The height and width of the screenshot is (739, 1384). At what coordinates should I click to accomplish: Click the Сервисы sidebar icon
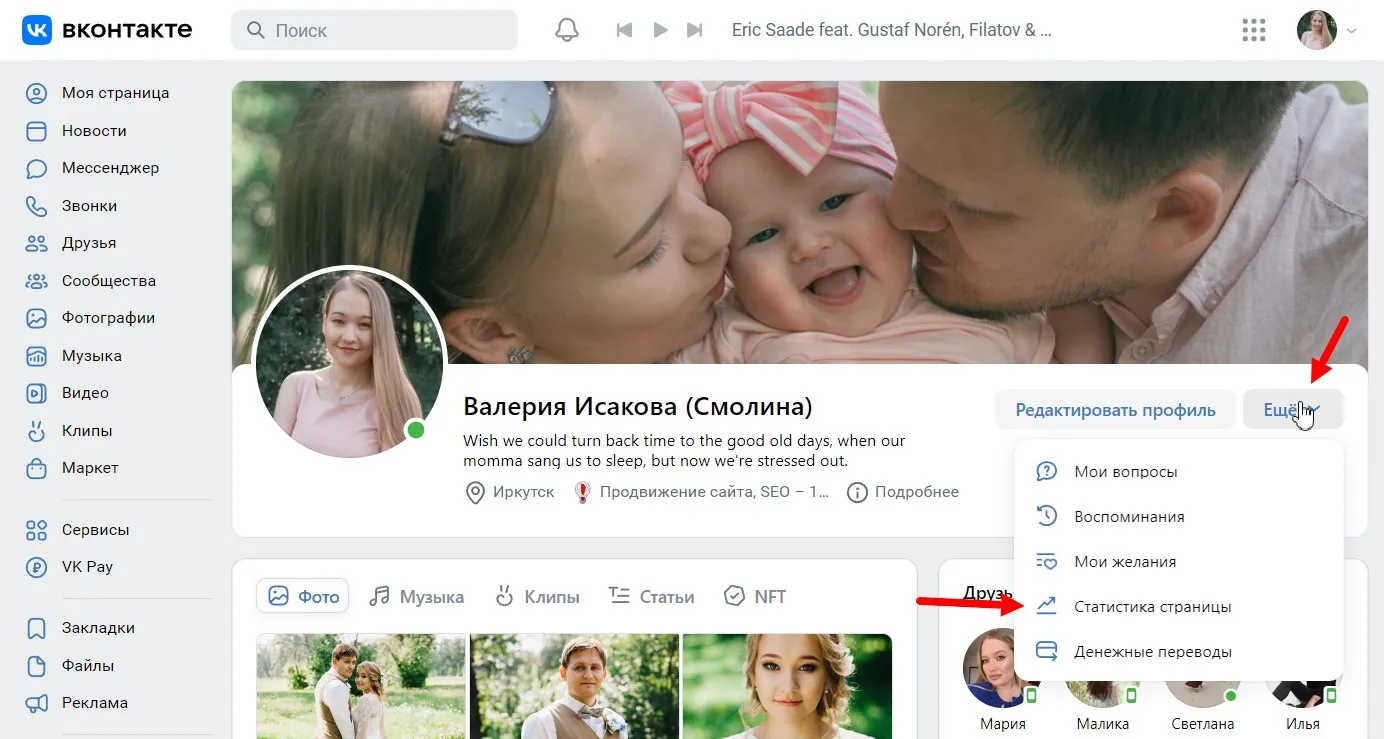pyautogui.click(x=37, y=530)
